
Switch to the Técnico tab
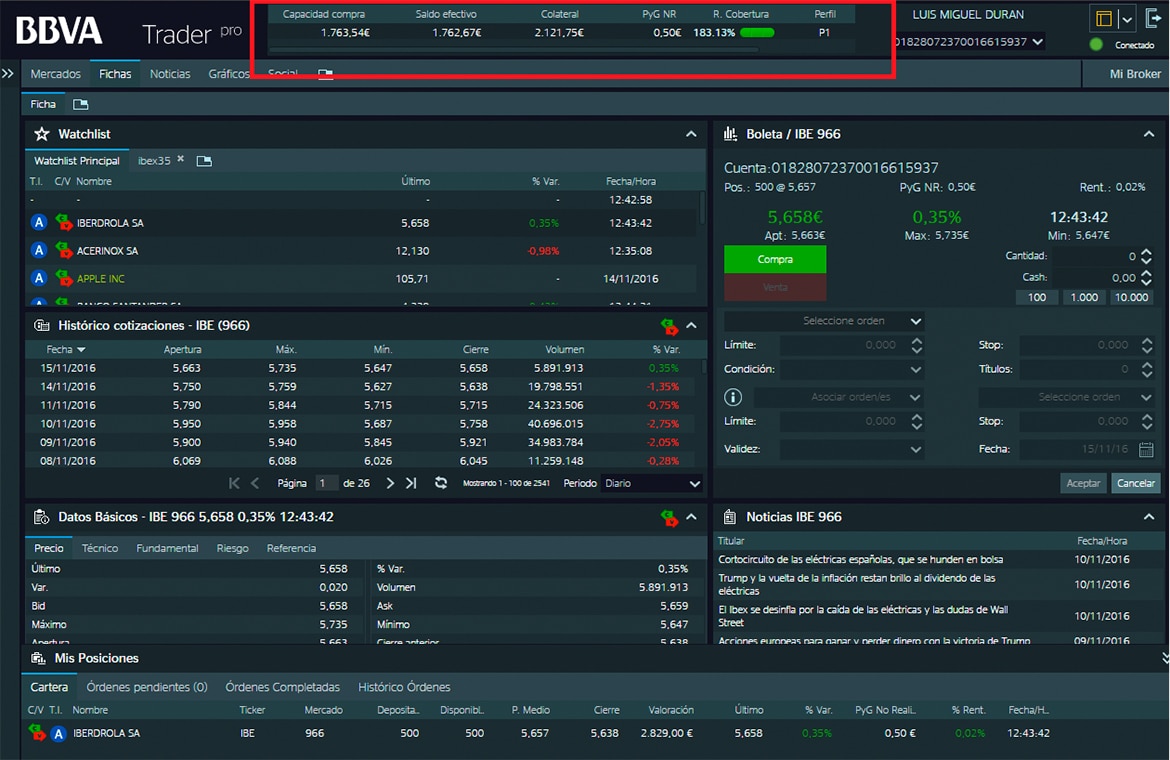pyautogui.click(x=100, y=548)
